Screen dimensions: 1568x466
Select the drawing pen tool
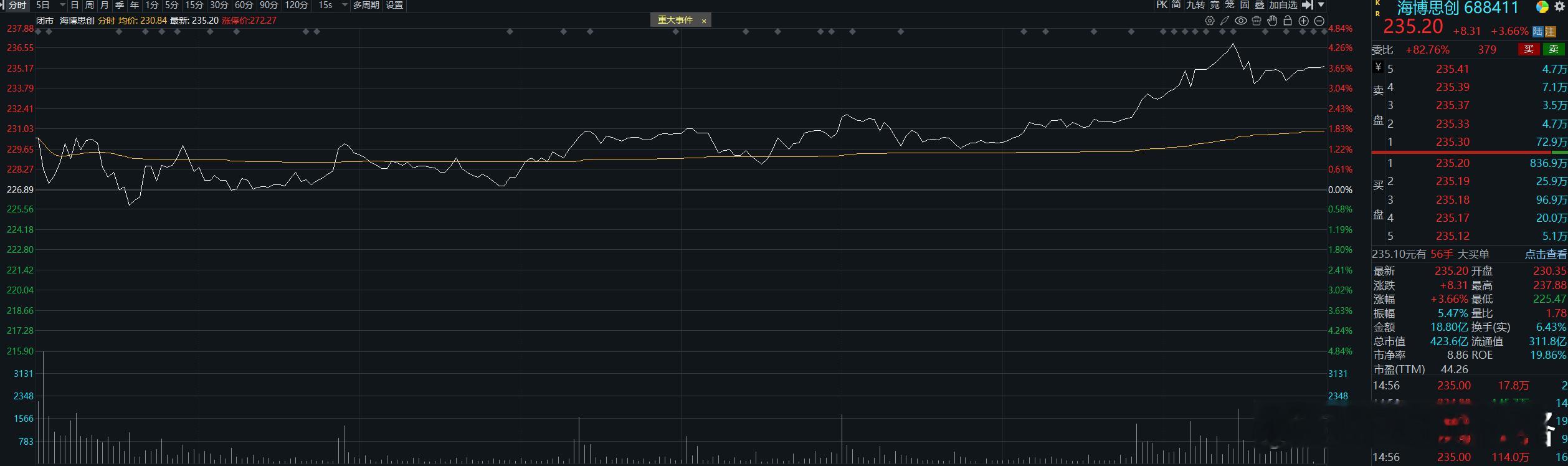1225,21
